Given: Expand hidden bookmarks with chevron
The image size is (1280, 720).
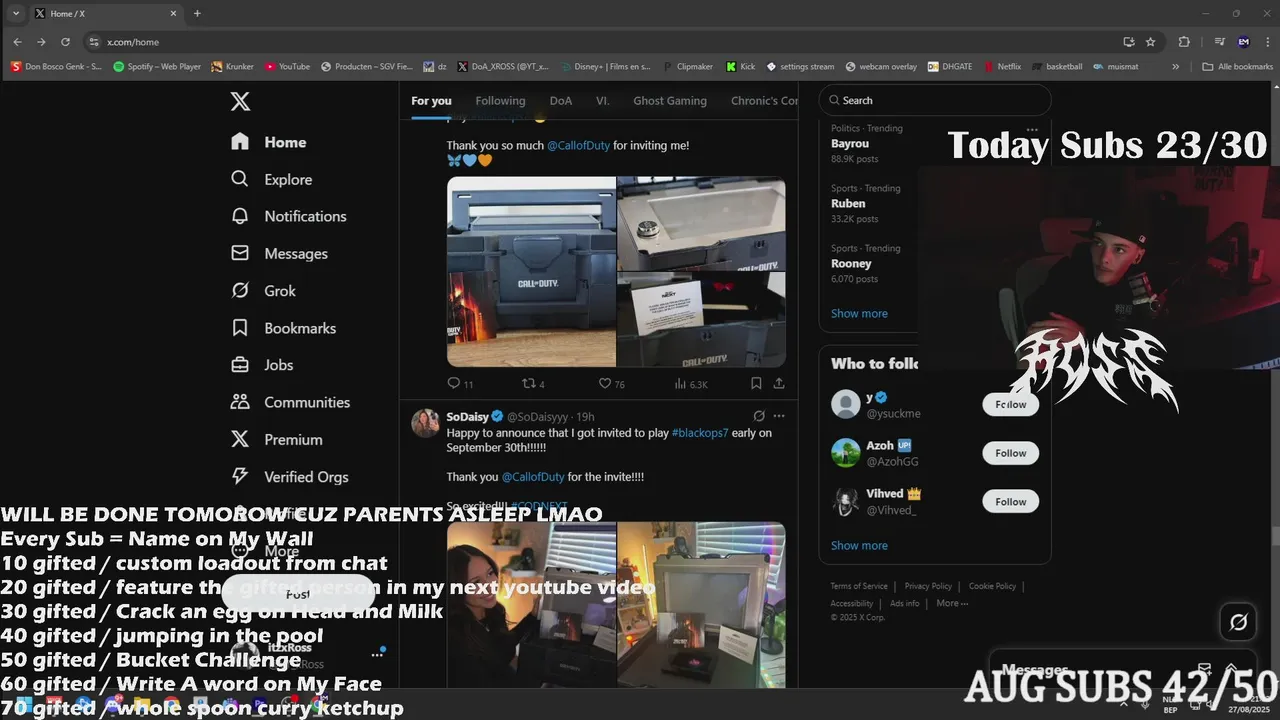Looking at the screenshot, I should [x=1175, y=66].
